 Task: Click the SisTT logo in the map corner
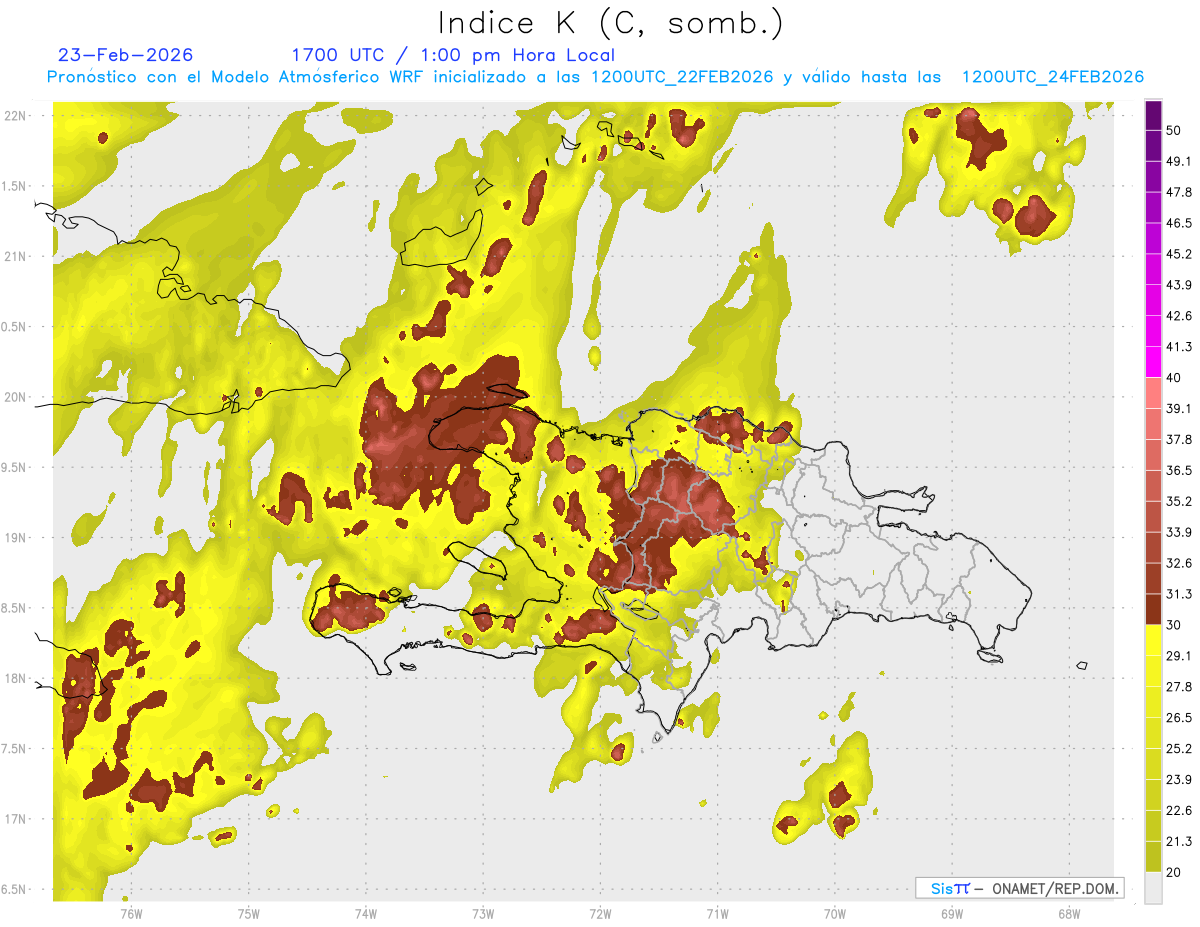[949, 888]
